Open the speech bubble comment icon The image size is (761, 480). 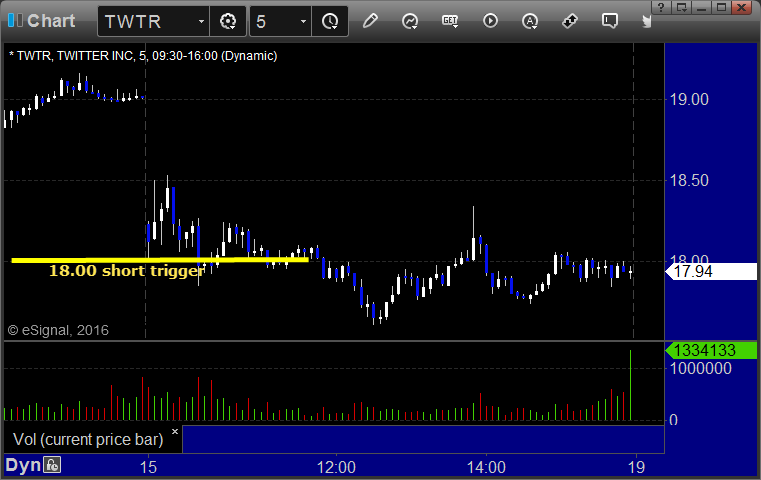click(x=610, y=21)
